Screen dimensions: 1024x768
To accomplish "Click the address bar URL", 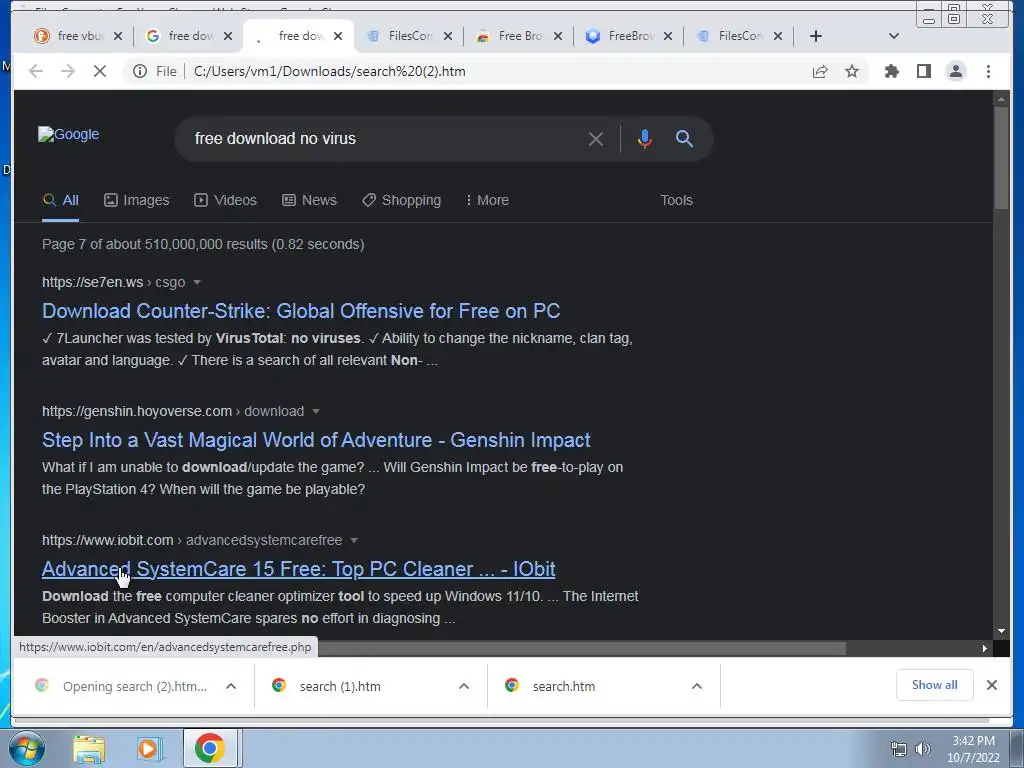I will click(330, 71).
